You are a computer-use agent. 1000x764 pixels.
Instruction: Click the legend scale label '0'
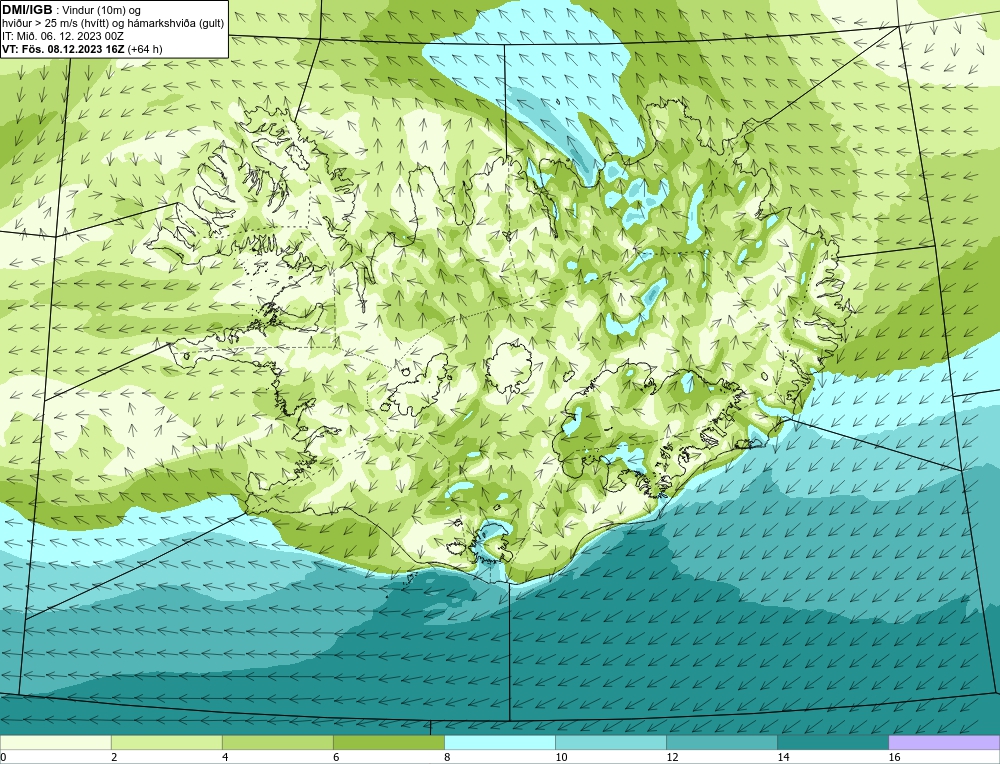(x=3, y=757)
